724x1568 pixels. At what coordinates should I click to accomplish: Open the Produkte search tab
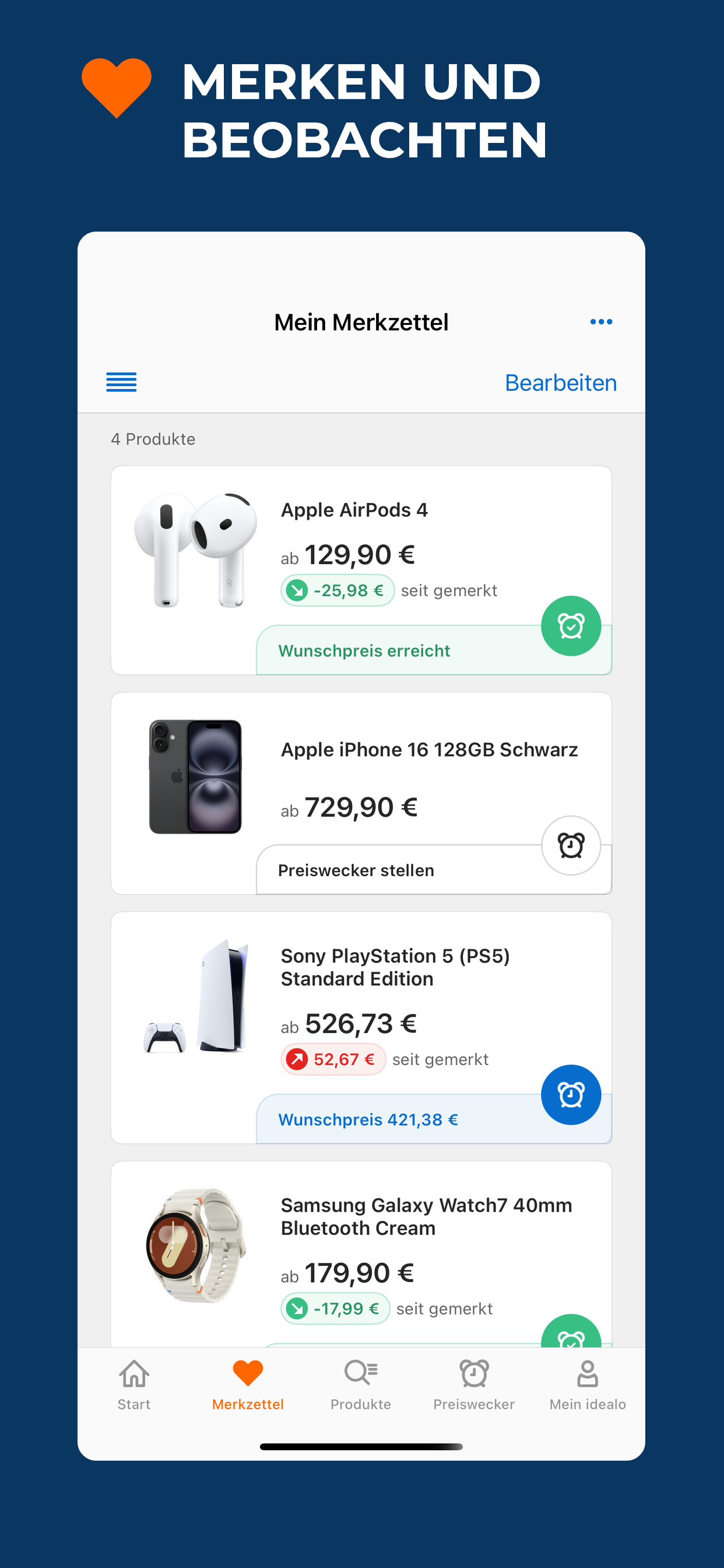click(x=361, y=1385)
